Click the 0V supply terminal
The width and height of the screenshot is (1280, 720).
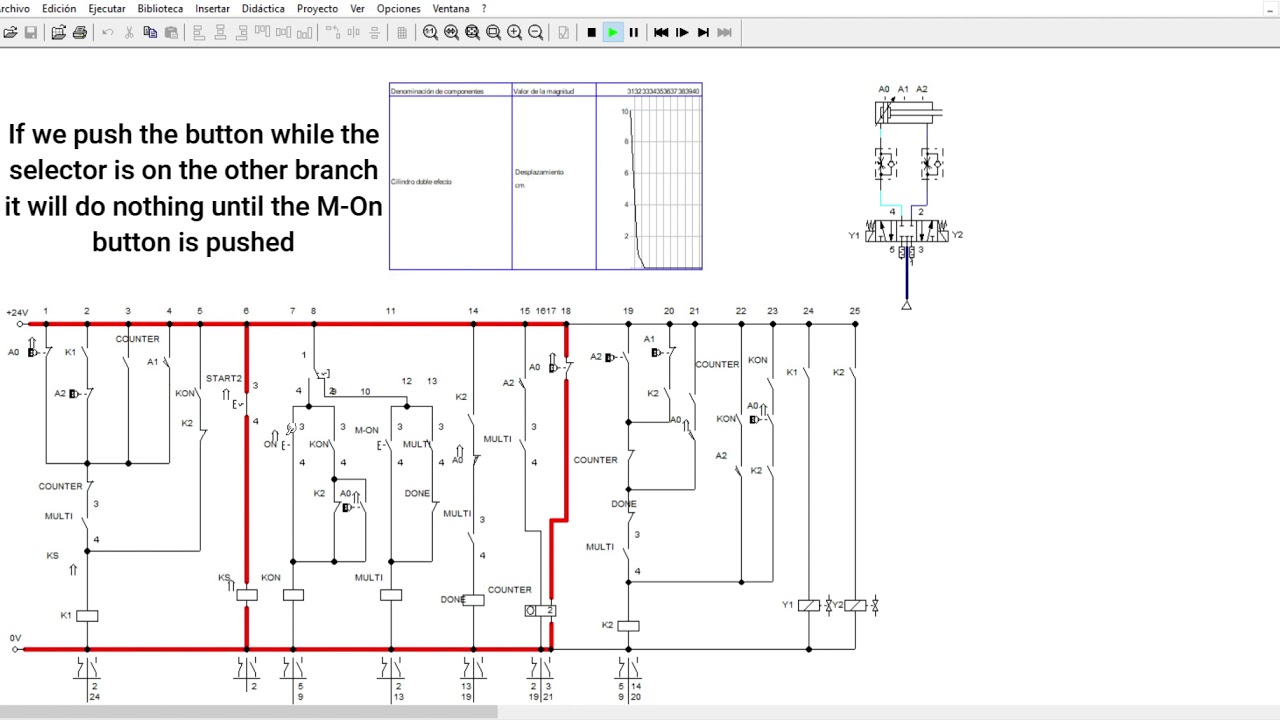15,649
